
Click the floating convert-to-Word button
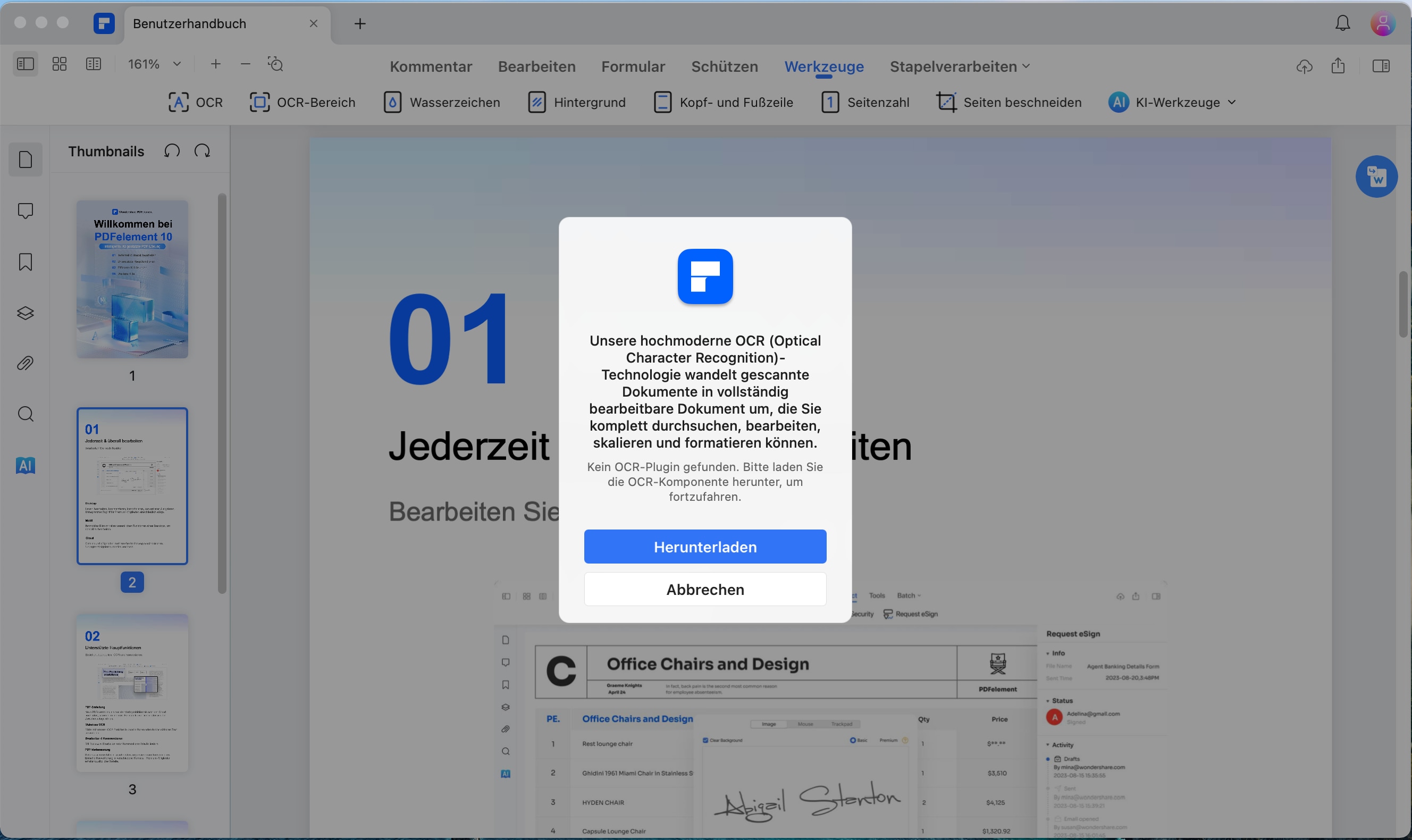[1376, 177]
